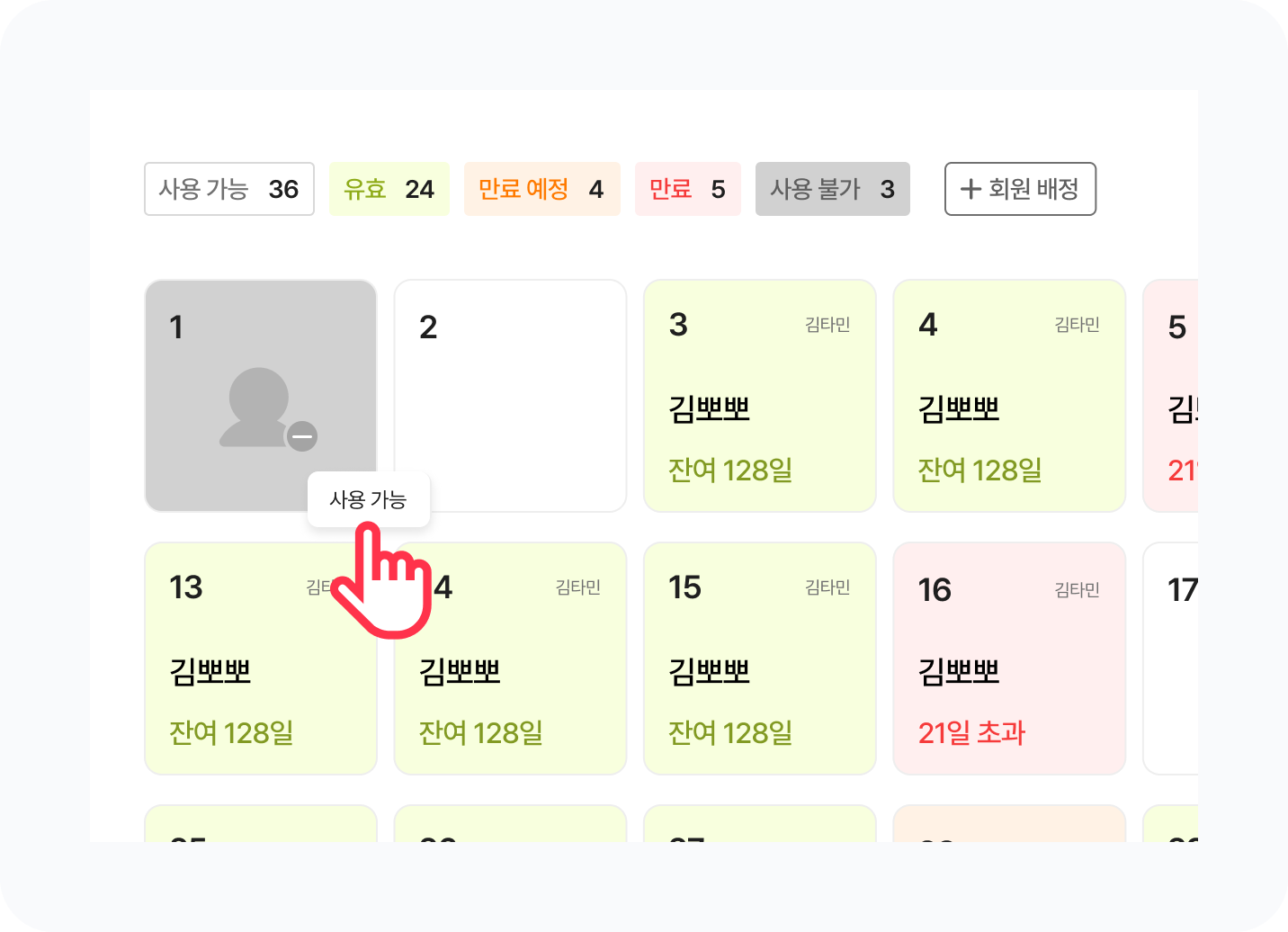Click the 김타민 label on locker 15
The image size is (1288, 932).
point(827,587)
